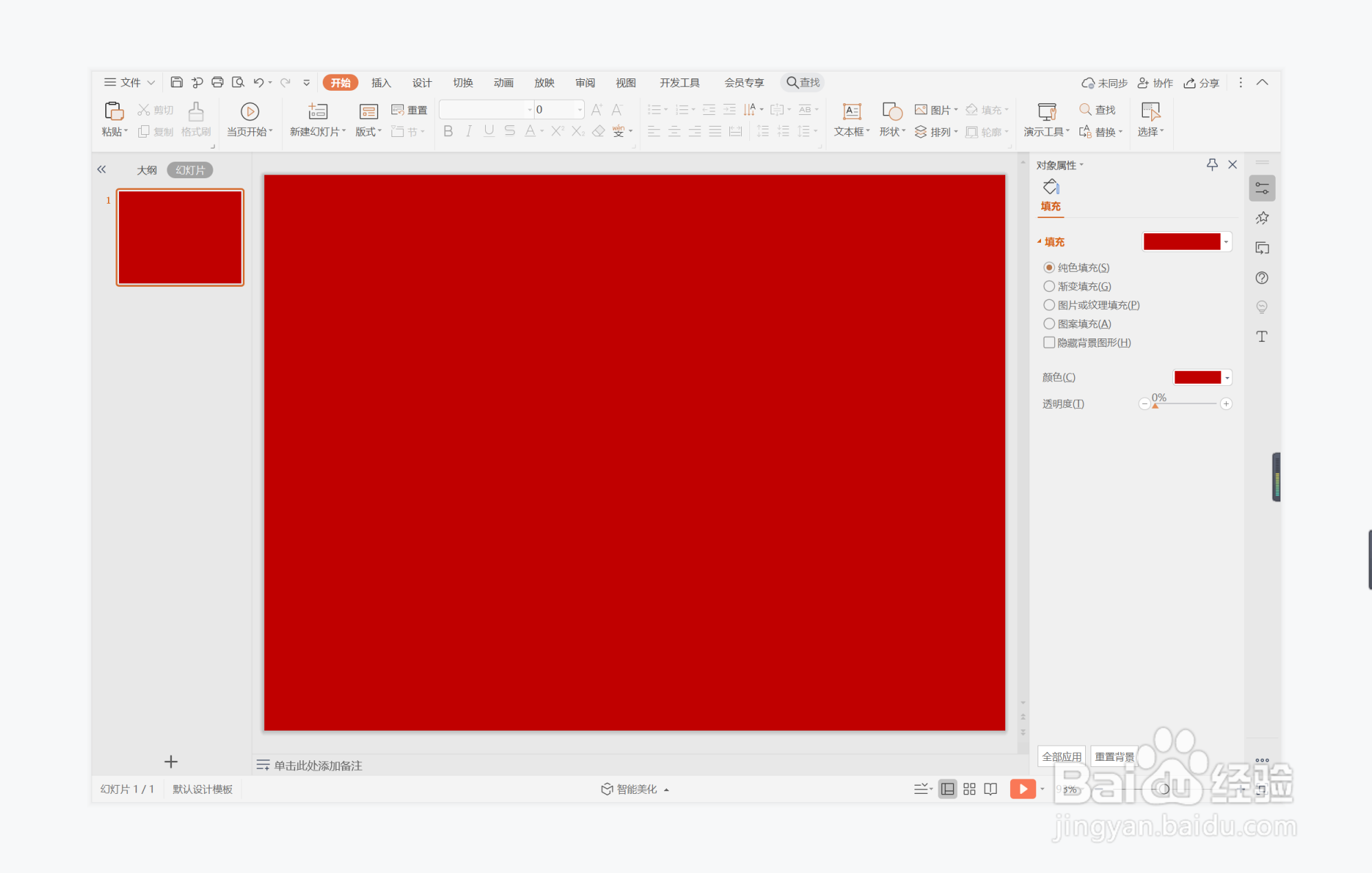Viewport: 1372px width, 873px height.
Task: Open the 插入 insert tab
Action: [x=380, y=83]
